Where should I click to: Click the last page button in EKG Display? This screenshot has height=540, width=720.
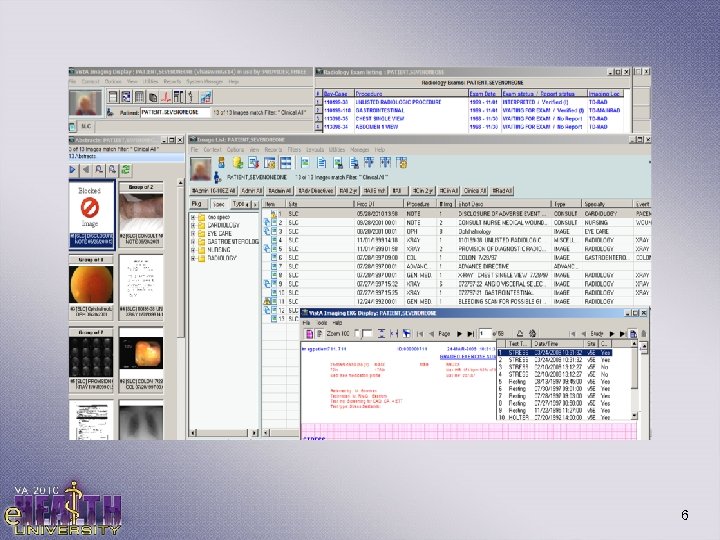pyautogui.click(x=470, y=334)
